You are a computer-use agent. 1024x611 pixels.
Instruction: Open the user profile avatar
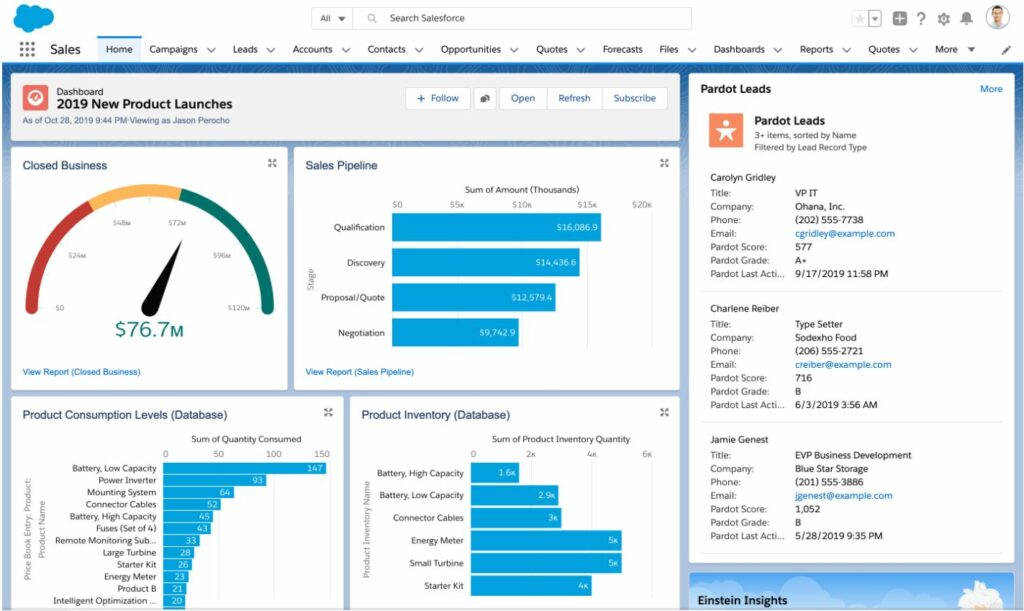click(997, 18)
